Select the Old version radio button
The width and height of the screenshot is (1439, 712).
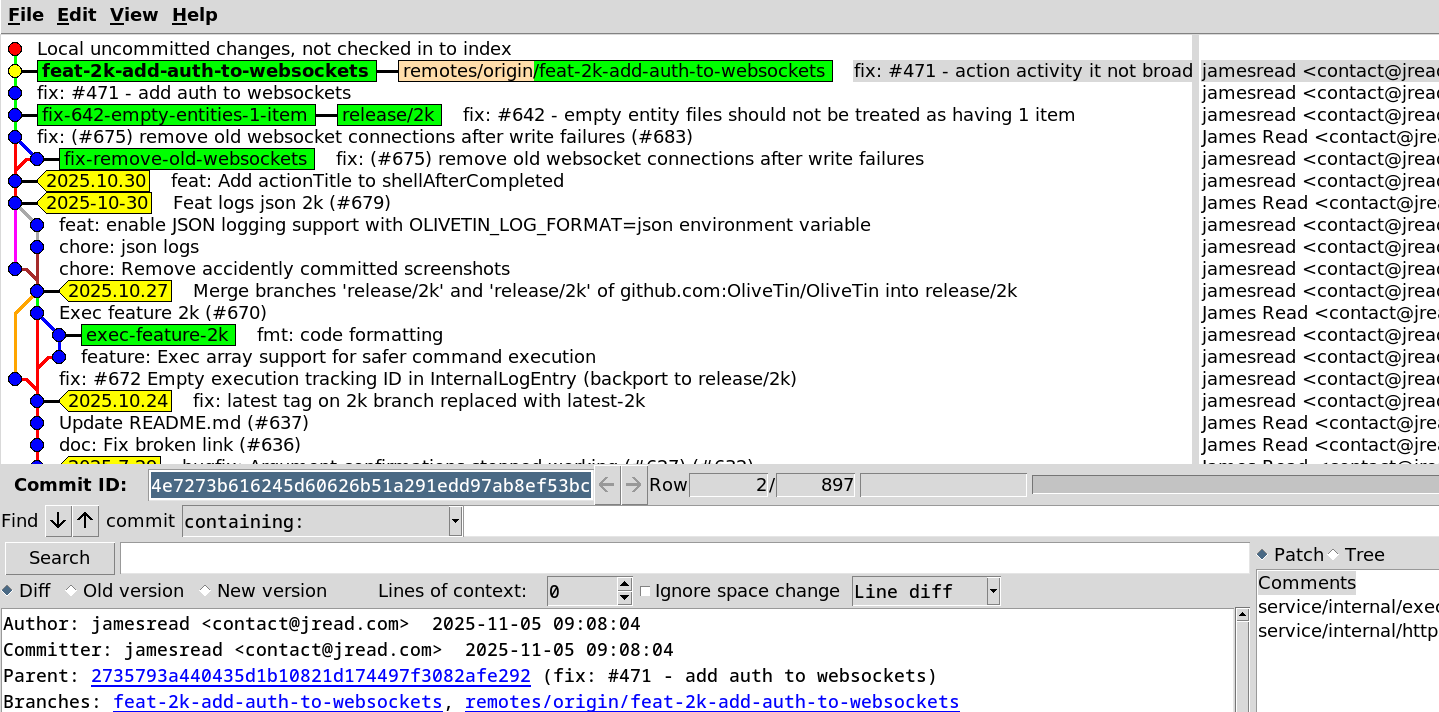(71, 591)
